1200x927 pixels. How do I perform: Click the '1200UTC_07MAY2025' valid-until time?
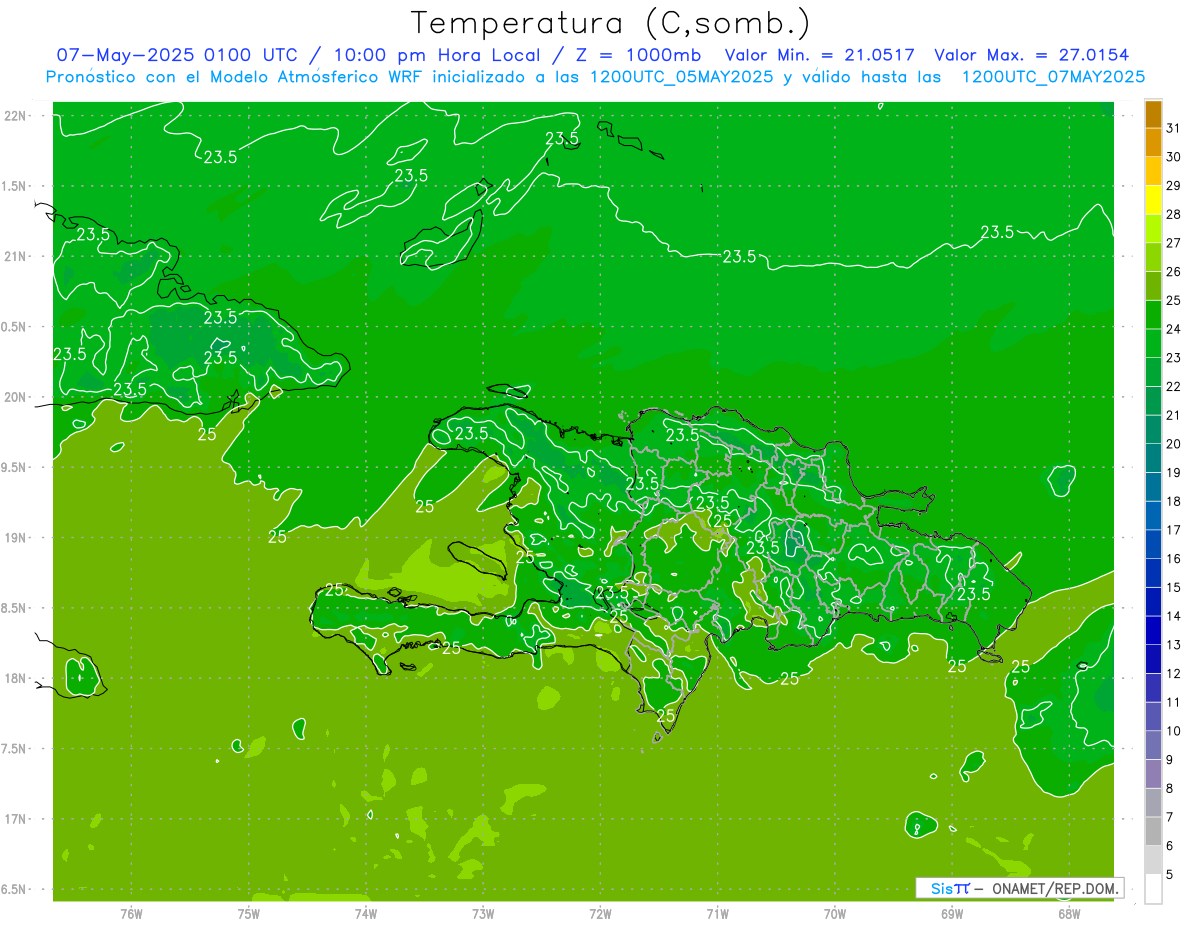pyautogui.click(x=1053, y=77)
